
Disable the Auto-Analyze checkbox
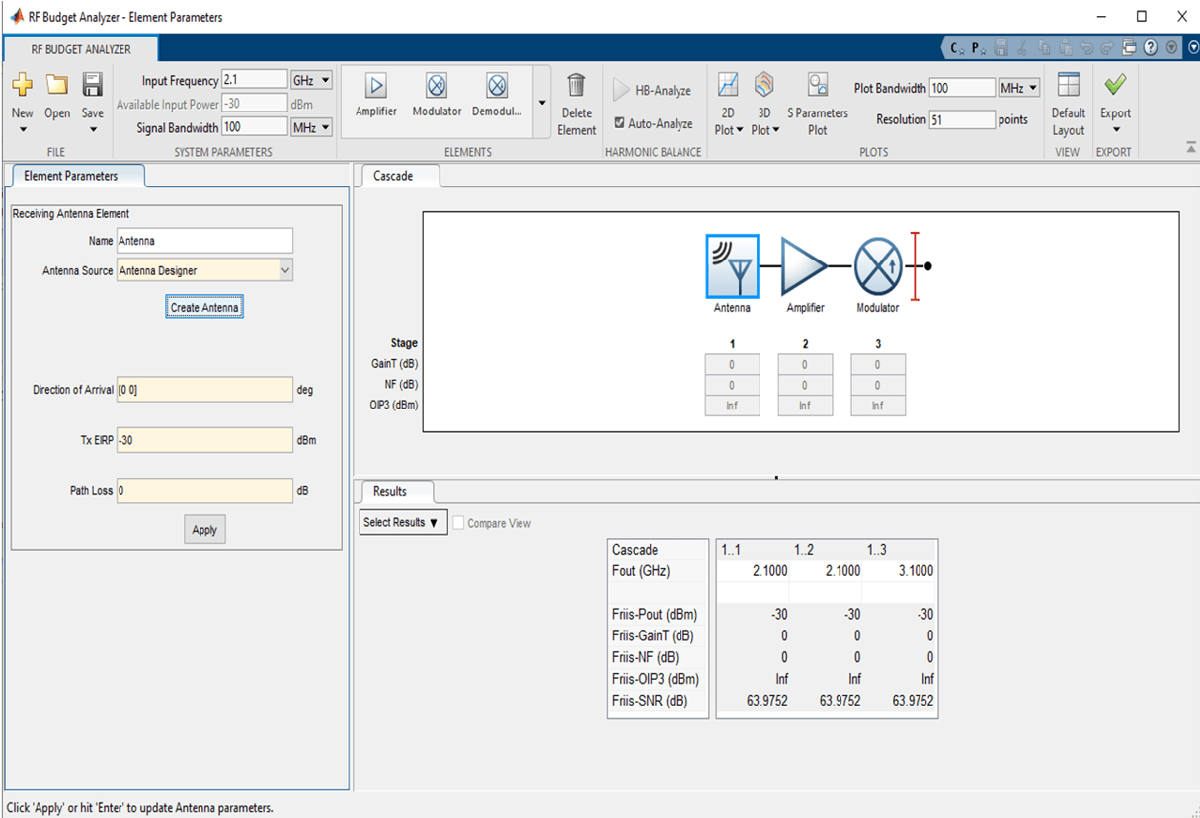[x=620, y=123]
